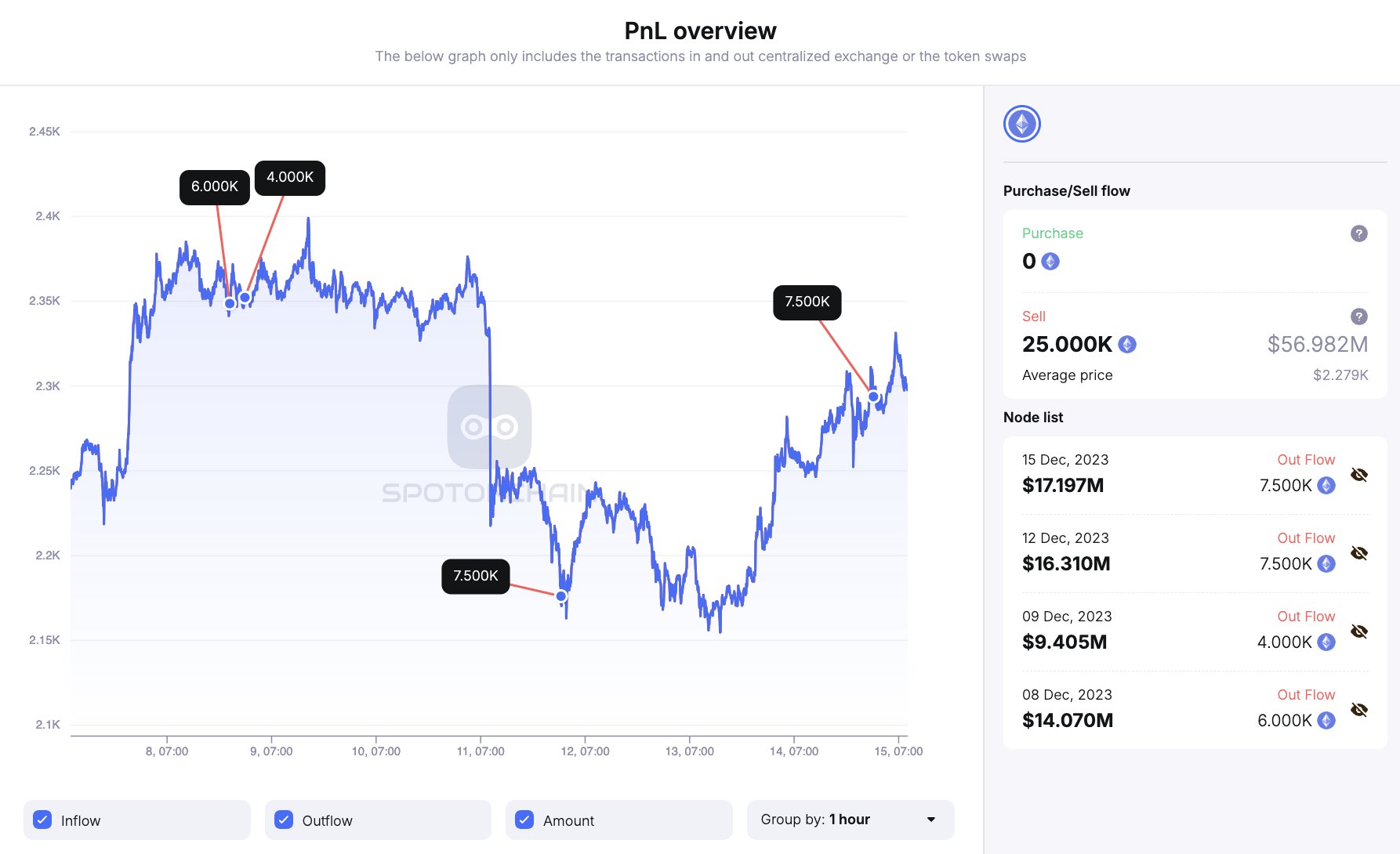Click the large Ethereum token icon
This screenshot has width=1400, height=854.
[1021, 124]
